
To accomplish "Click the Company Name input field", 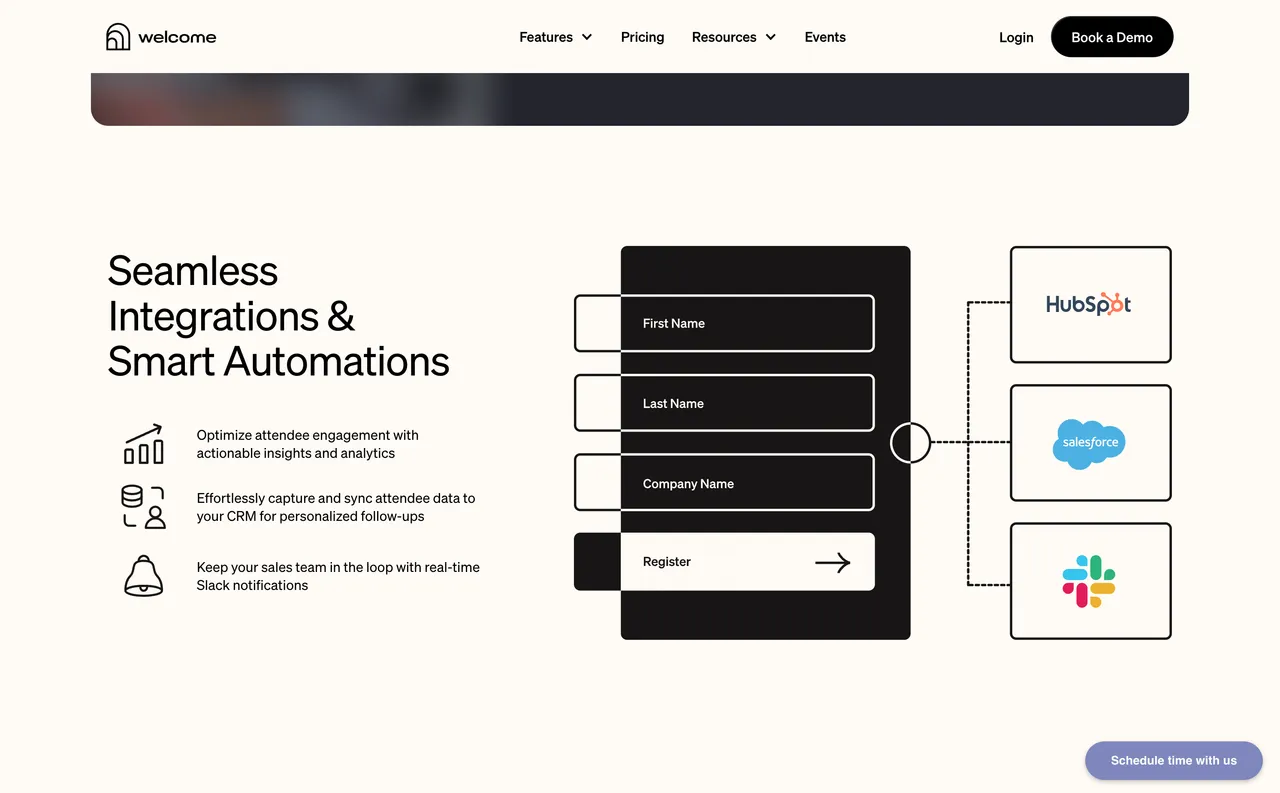I will pyautogui.click(x=748, y=483).
